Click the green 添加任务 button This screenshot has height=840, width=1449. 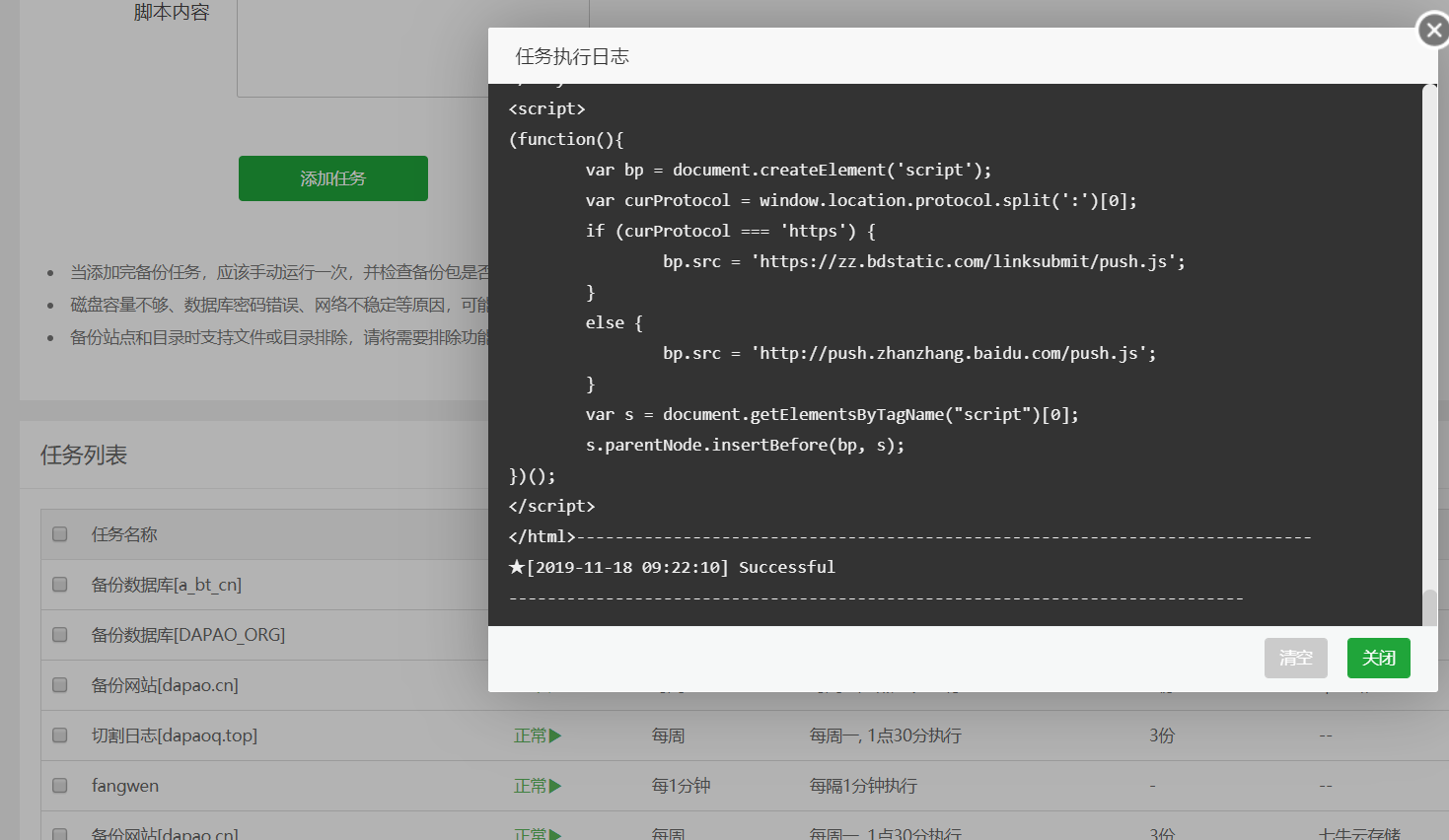(333, 178)
